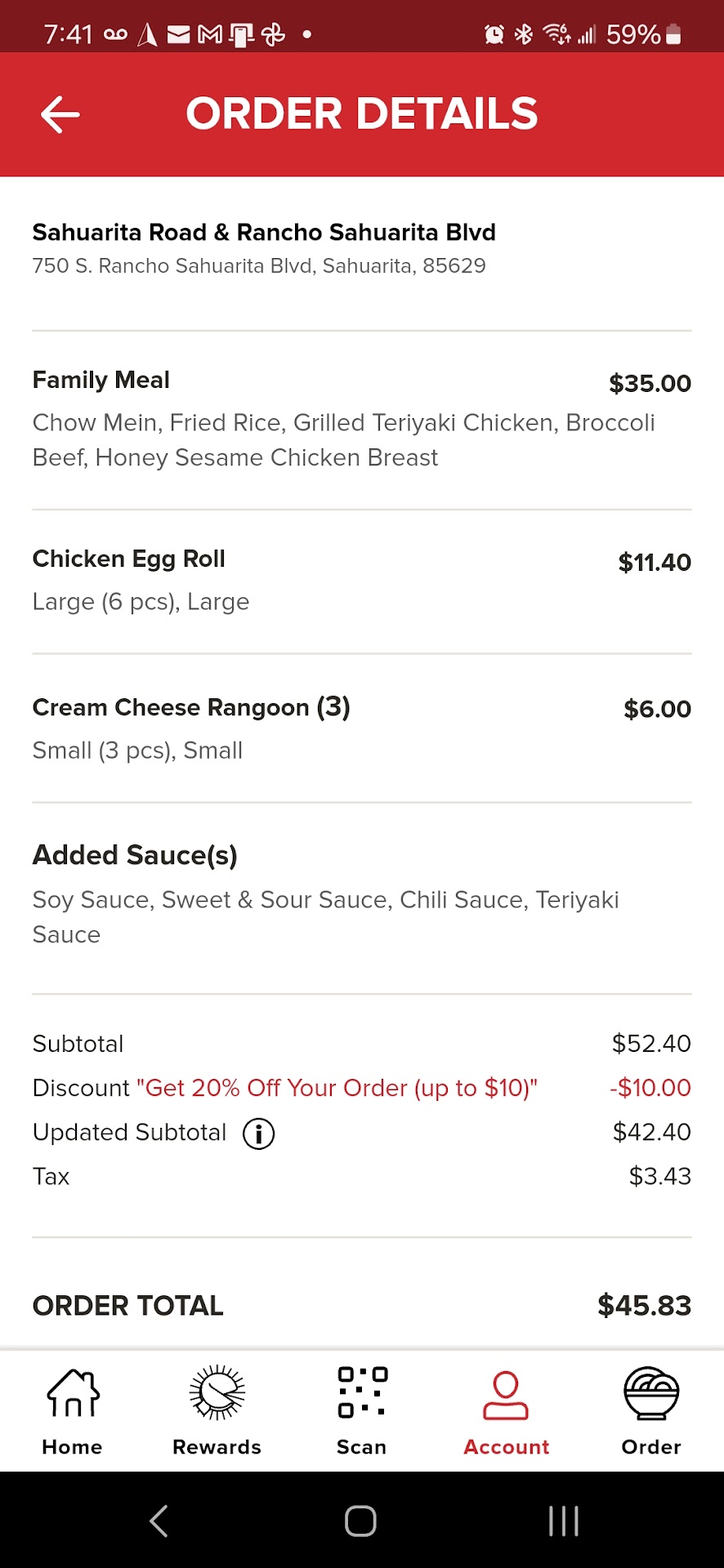Open the Scan QR code icon
The image size is (724, 1568).
[x=362, y=1392]
